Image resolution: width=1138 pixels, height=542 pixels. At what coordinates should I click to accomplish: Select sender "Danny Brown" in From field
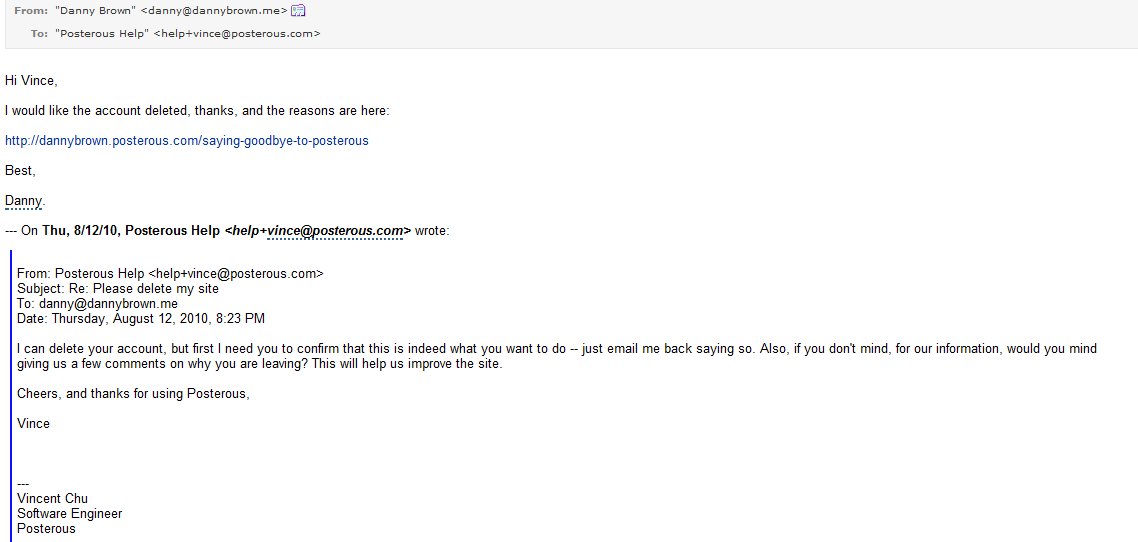pyautogui.click(x=94, y=11)
